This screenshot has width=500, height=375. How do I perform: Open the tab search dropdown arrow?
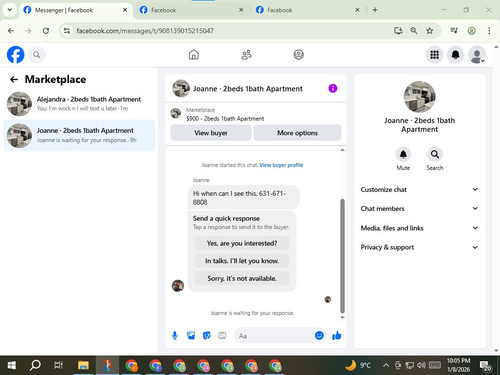[10, 10]
